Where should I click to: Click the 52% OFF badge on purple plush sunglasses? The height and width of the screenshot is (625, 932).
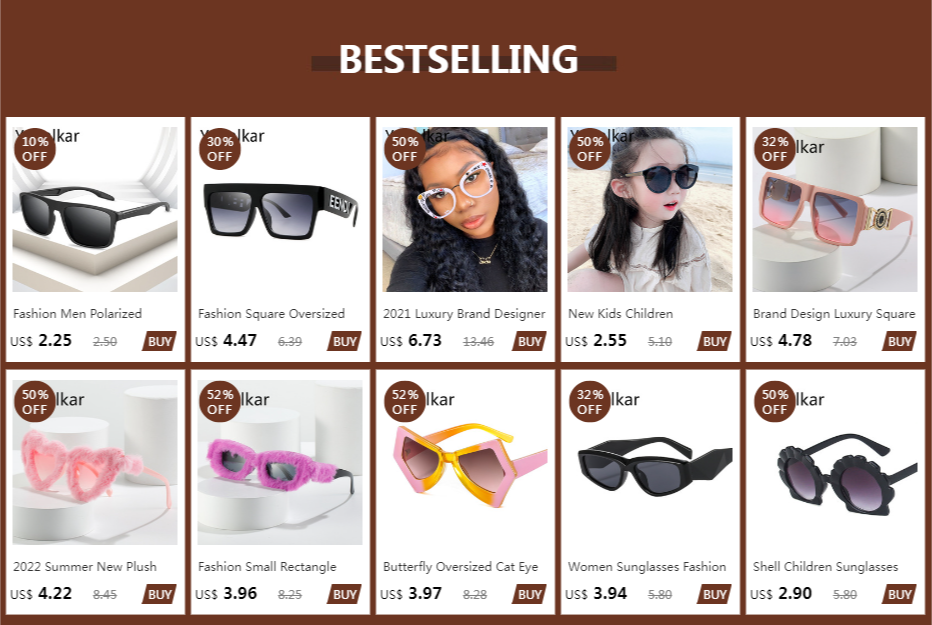pyautogui.click(x=219, y=402)
